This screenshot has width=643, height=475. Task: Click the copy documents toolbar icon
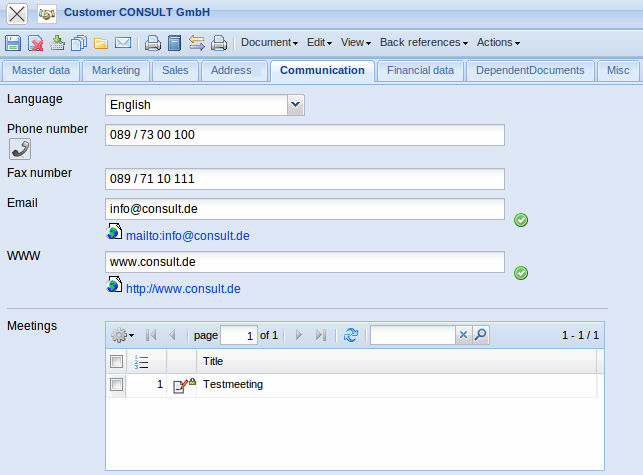click(x=79, y=43)
